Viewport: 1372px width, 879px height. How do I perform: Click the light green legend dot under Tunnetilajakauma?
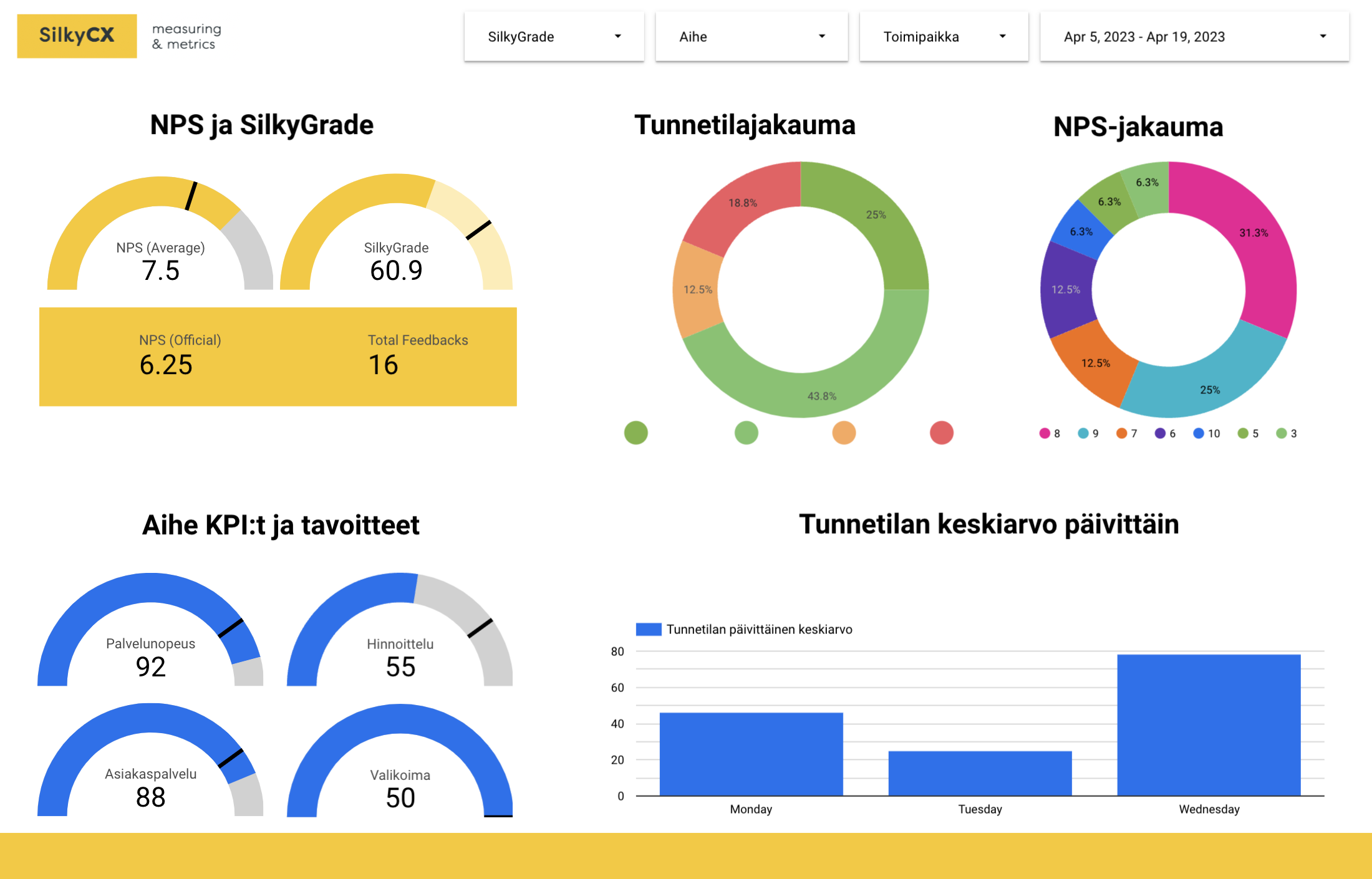pos(746,433)
